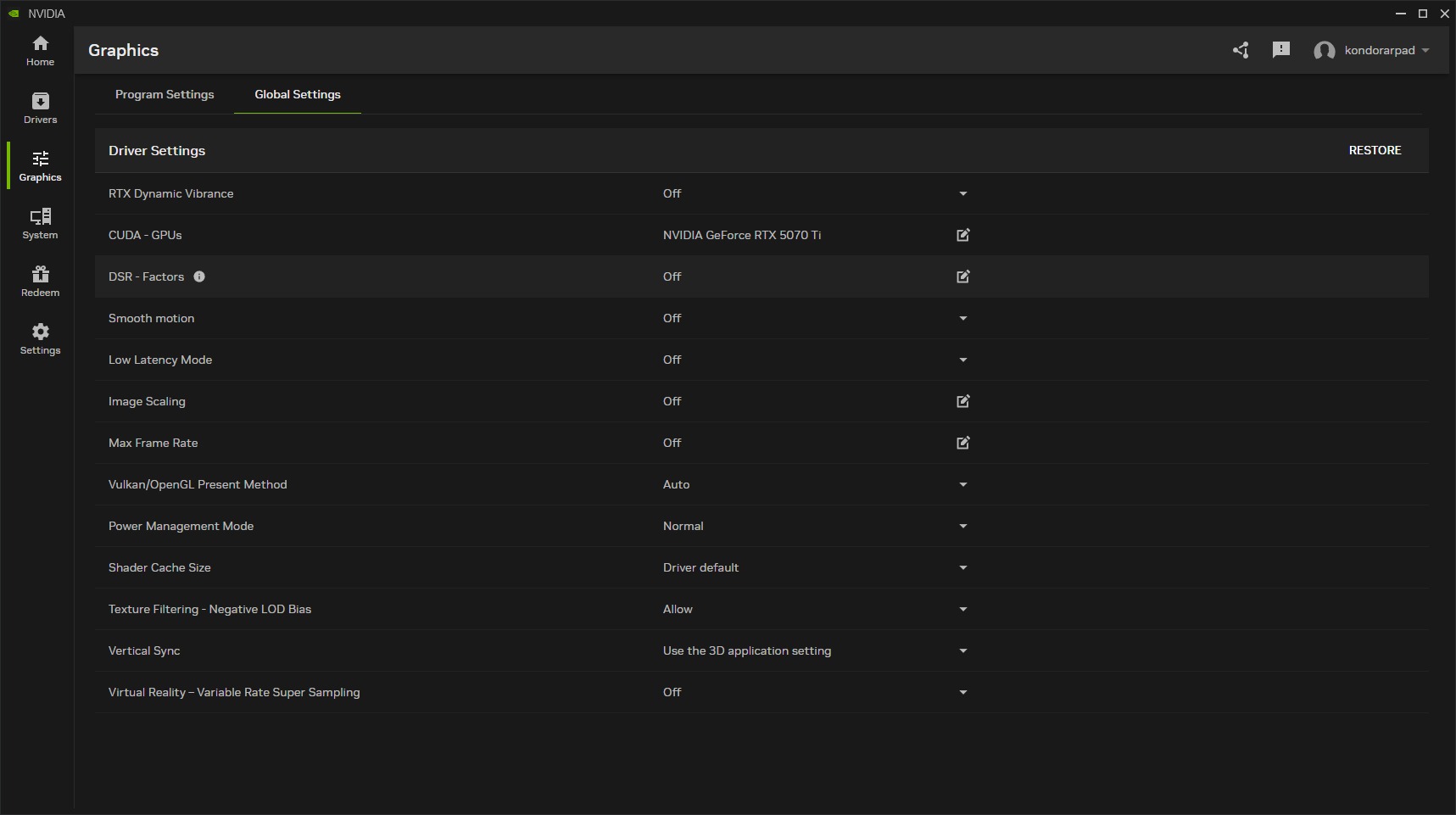Click the Shader Cache Size label
The height and width of the screenshot is (815, 1456).
coord(159,567)
